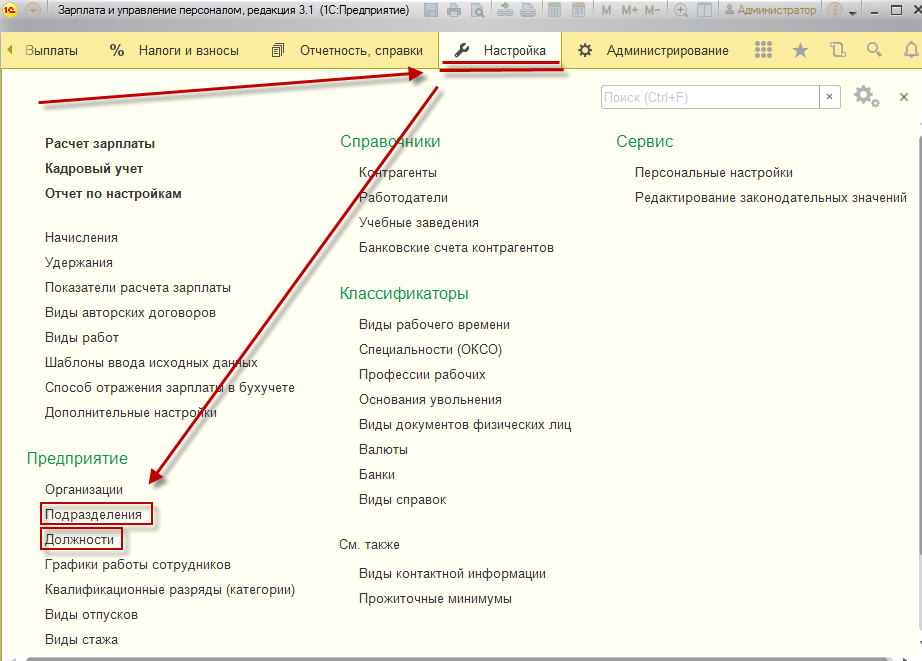The height and width of the screenshot is (661, 922).
Task: Click the Favorites star icon
Action: coord(800,50)
